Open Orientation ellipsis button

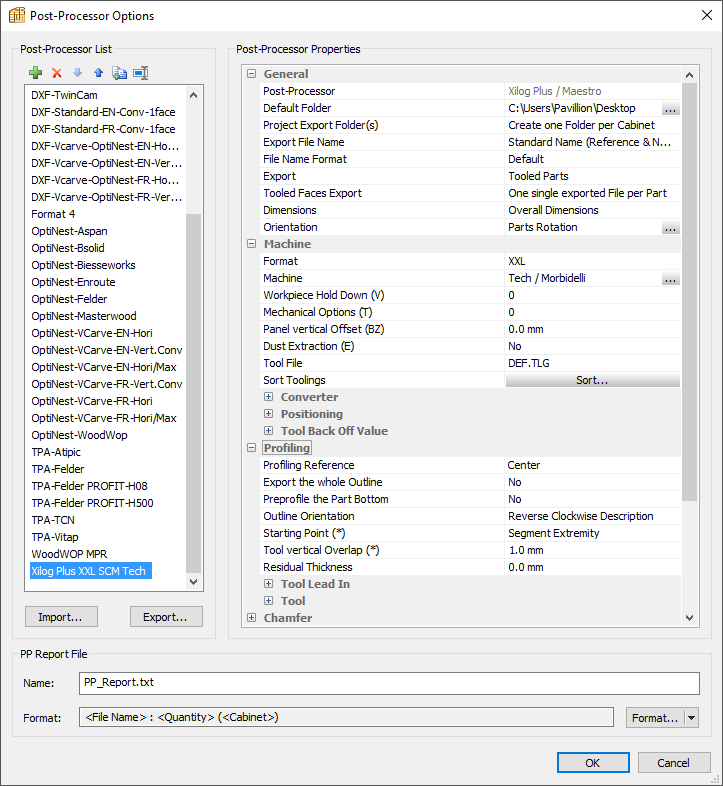click(670, 228)
